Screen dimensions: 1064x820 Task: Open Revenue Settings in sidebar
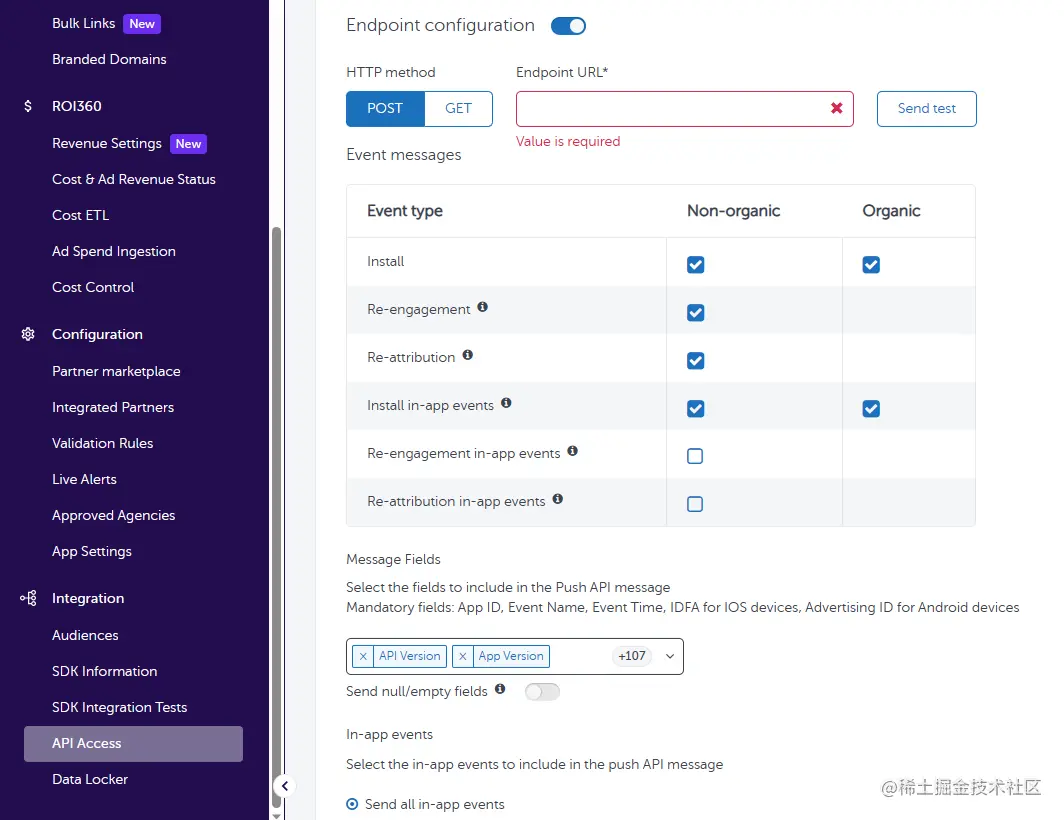click(x=107, y=144)
